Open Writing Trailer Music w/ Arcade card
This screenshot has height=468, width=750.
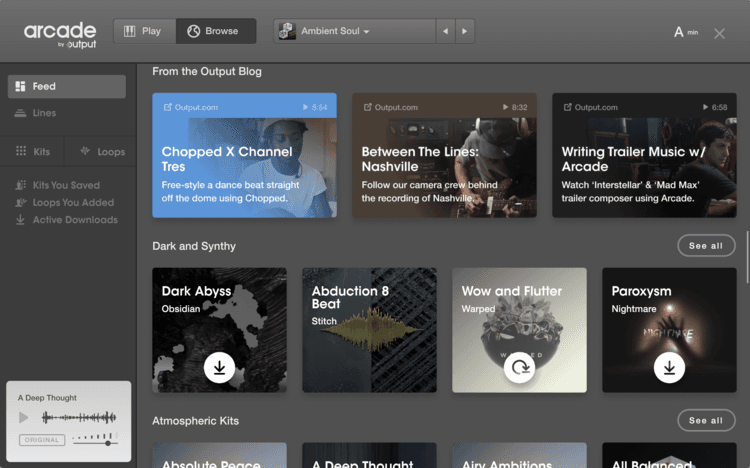[644, 155]
